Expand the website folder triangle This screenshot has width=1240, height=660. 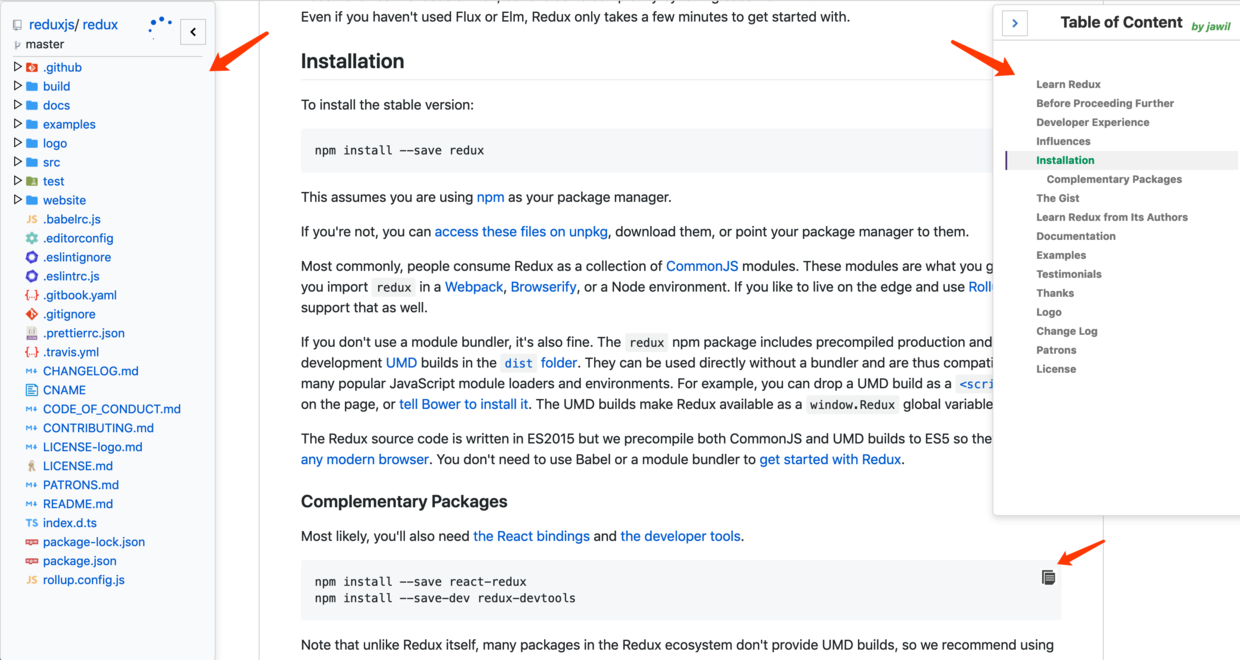coord(18,200)
